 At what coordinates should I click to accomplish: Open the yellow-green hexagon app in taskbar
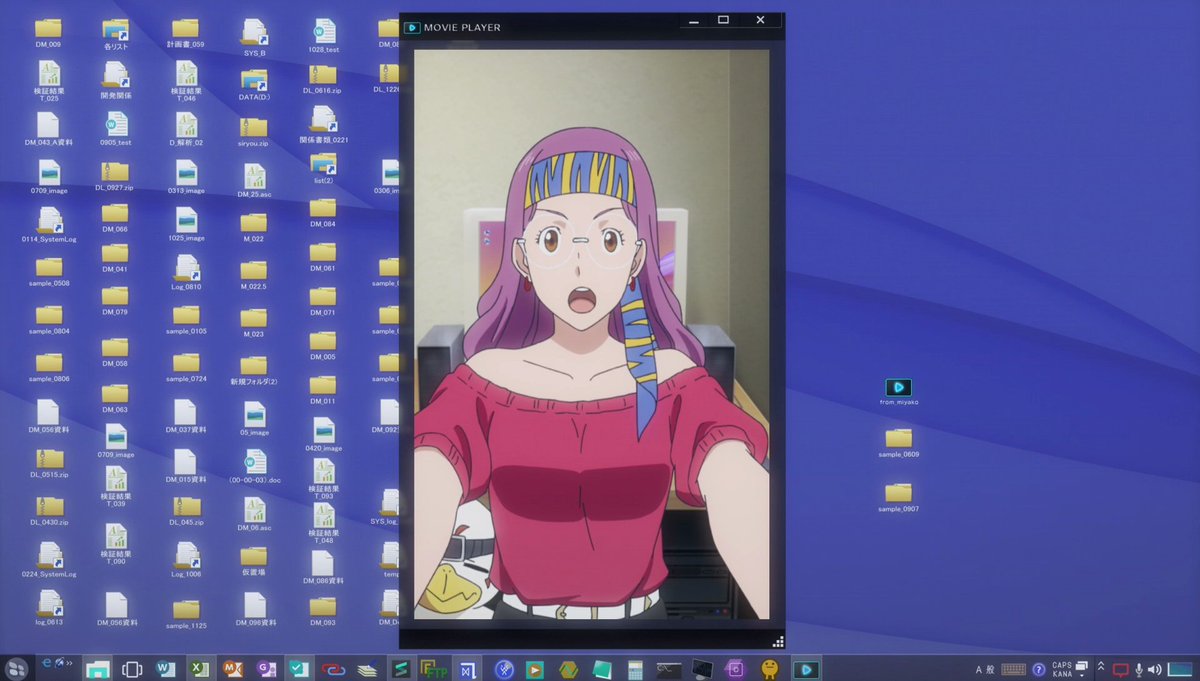coord(568,669)
